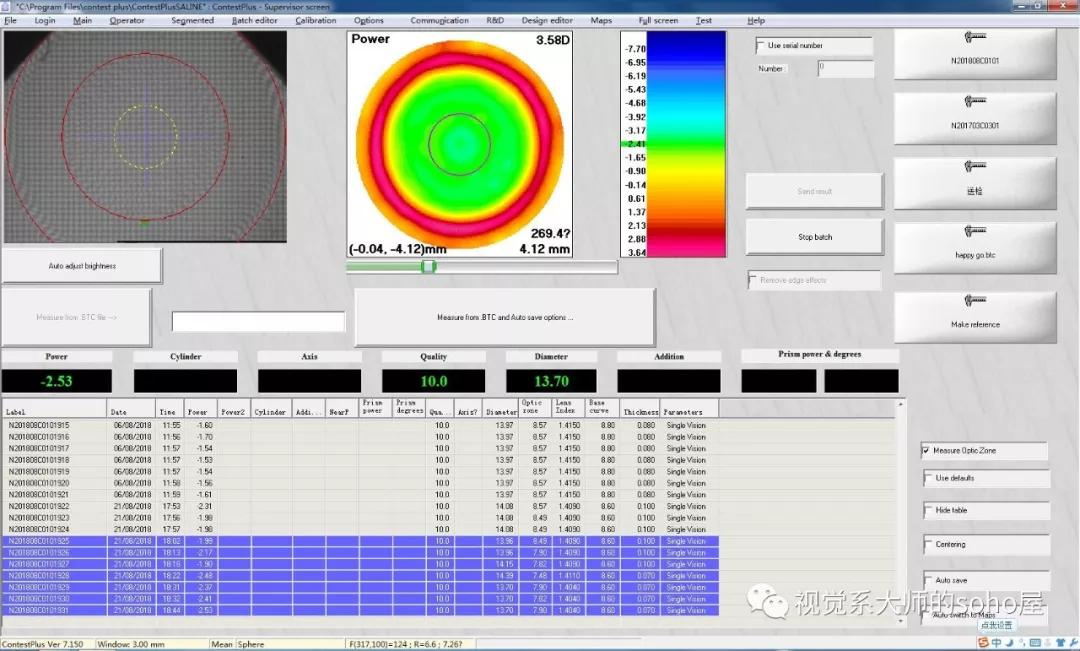The width and height of the screenshot is (1080, 651).
Task: Click the Make reference key button
Action: click(x=975, y=316)
